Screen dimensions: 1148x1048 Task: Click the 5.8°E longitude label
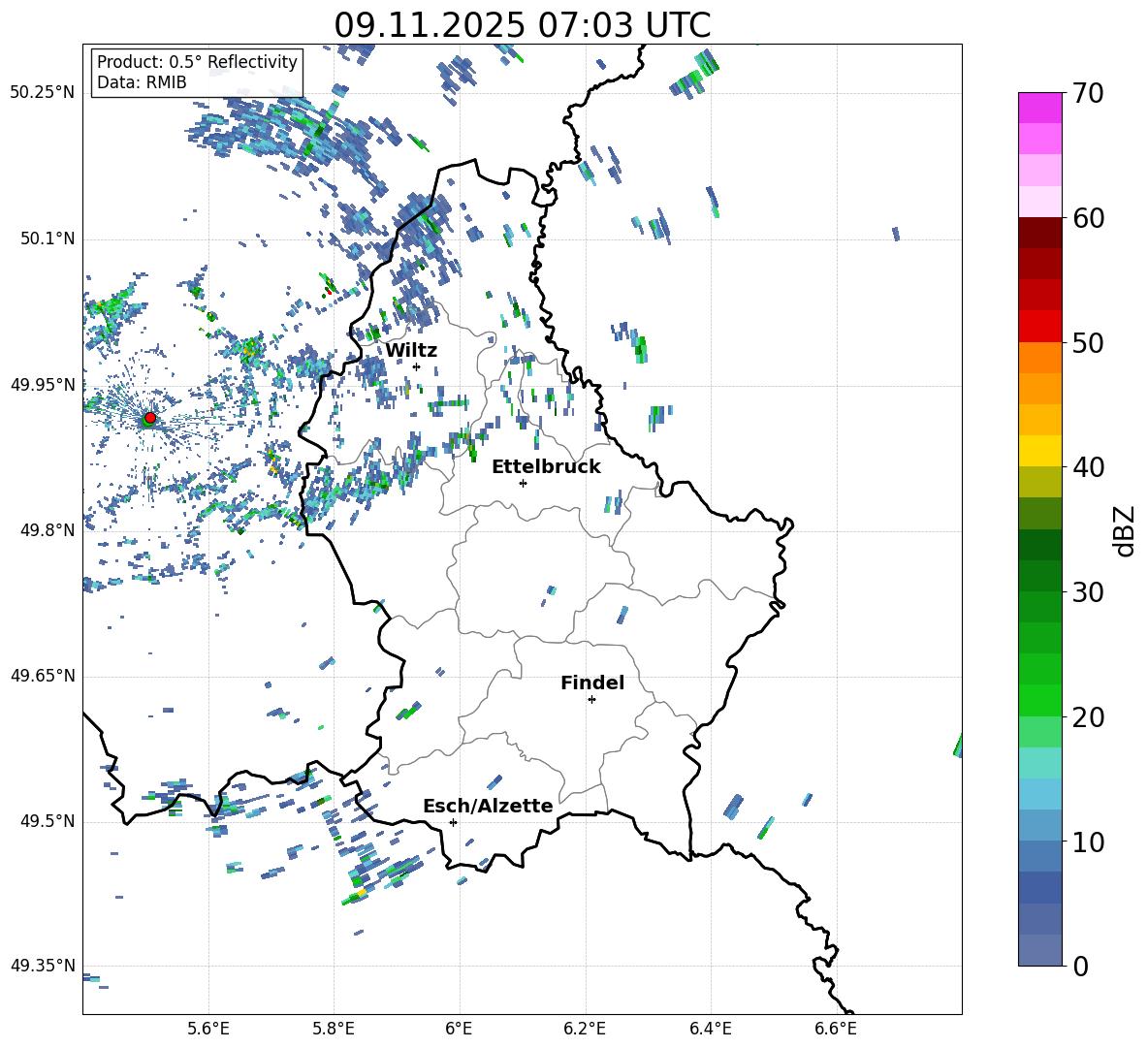334,1029
